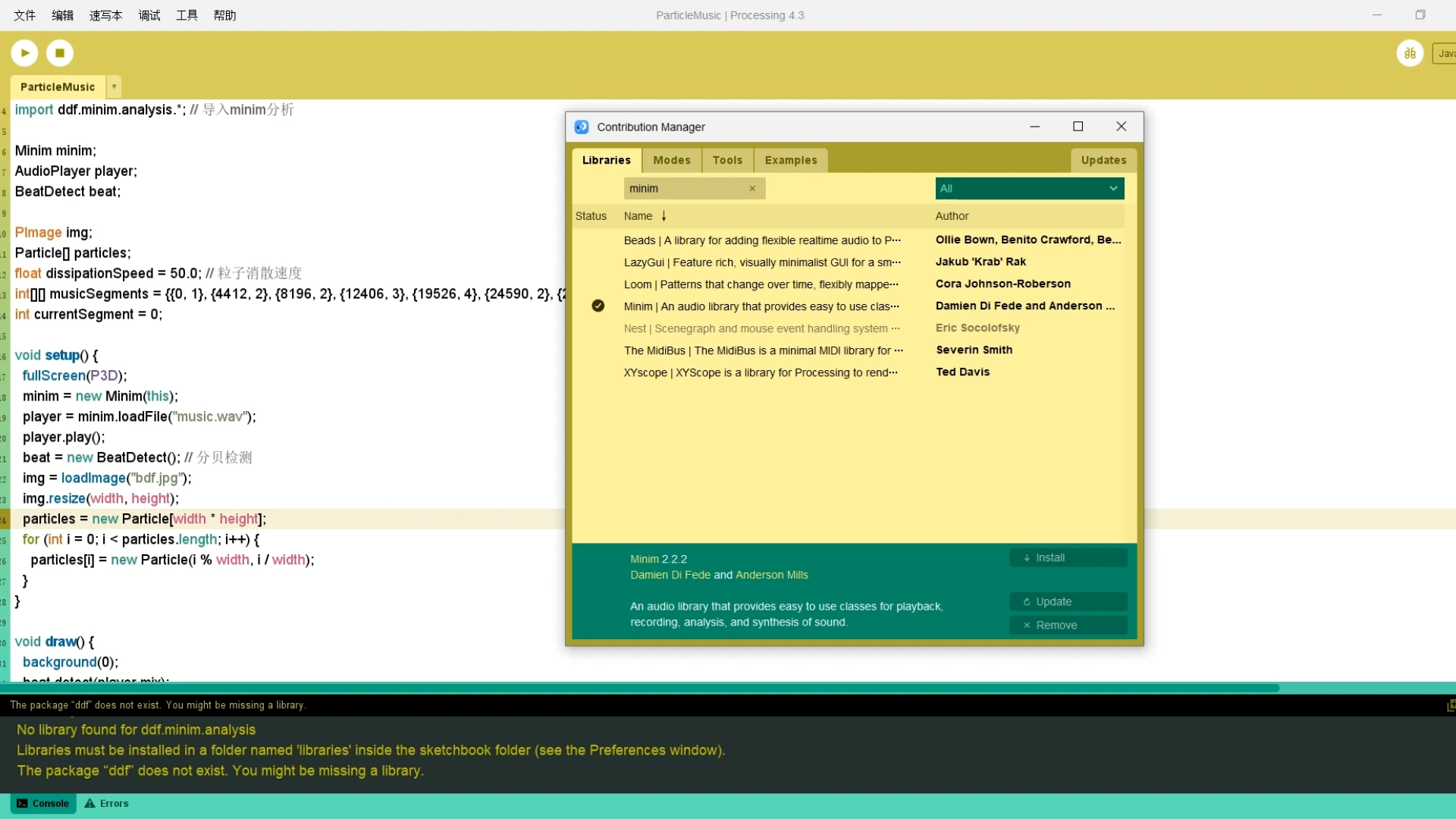The image size is (1456, 819).
Task: Open the ParticleMusic tab dropdown arrow
Action: 114,86
